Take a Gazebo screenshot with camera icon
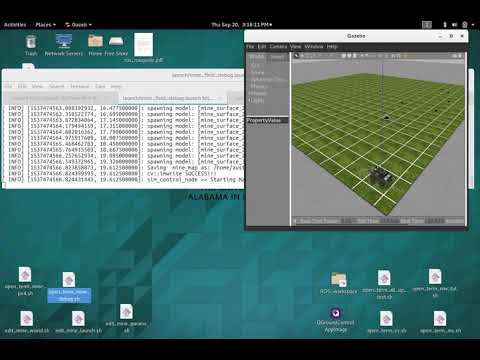The image size is (480, 360). click(454, 56)
